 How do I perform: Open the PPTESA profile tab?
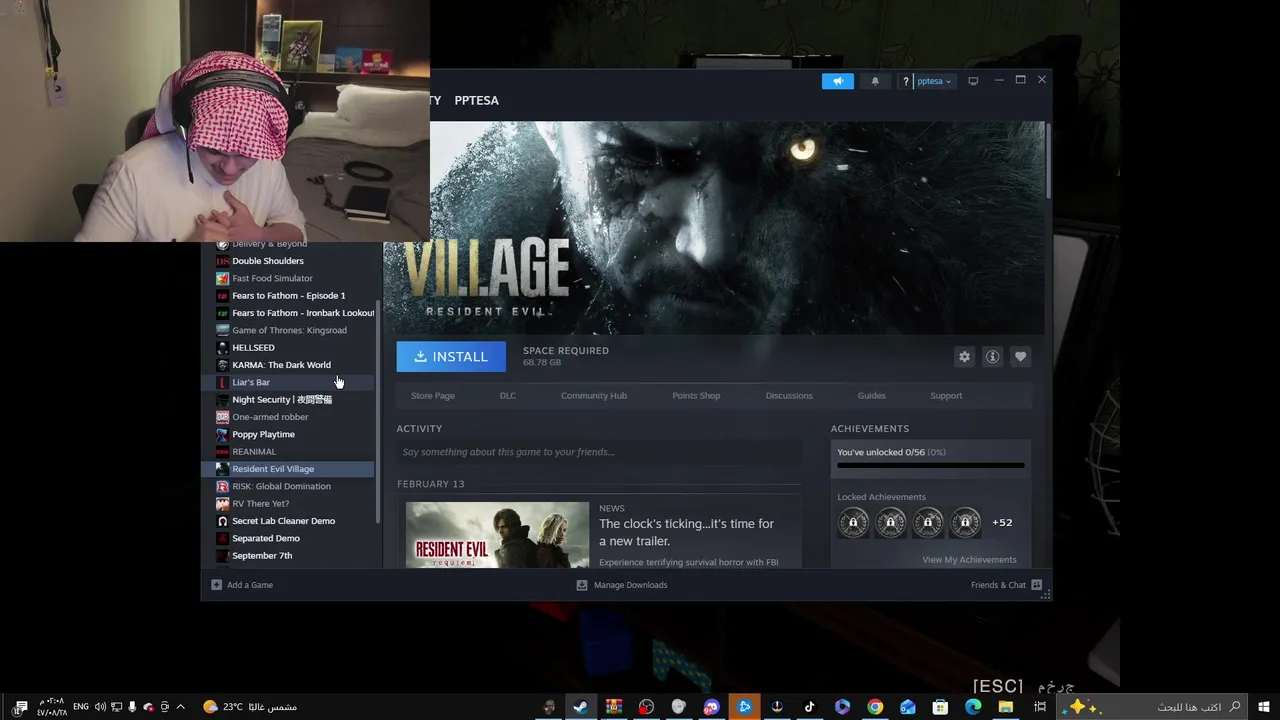pos(476,100)
